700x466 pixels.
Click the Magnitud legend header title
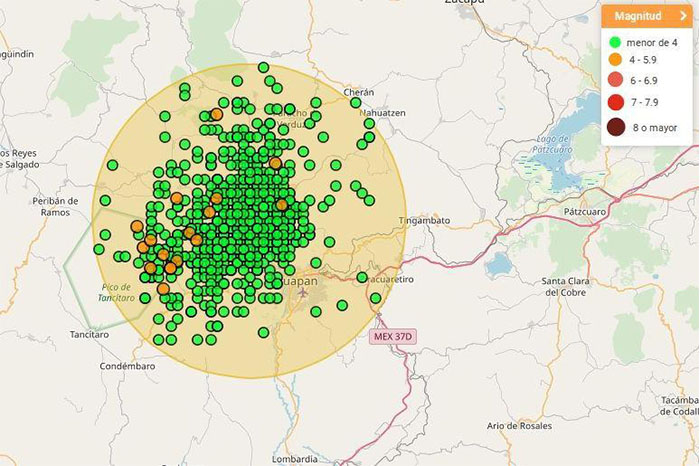(637, 17)
